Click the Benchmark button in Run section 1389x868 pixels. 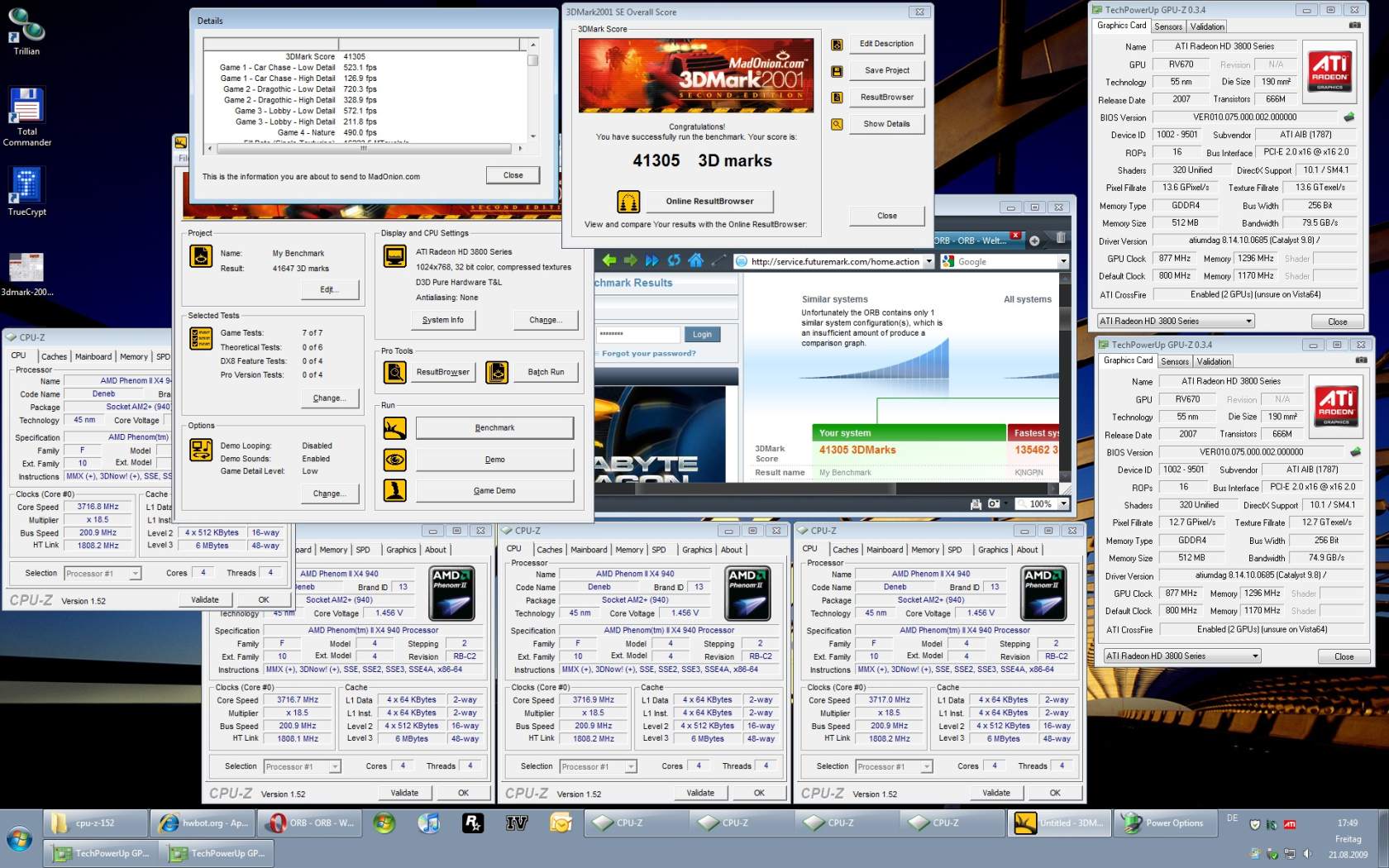pyautogui.click(x=494, y=428)
